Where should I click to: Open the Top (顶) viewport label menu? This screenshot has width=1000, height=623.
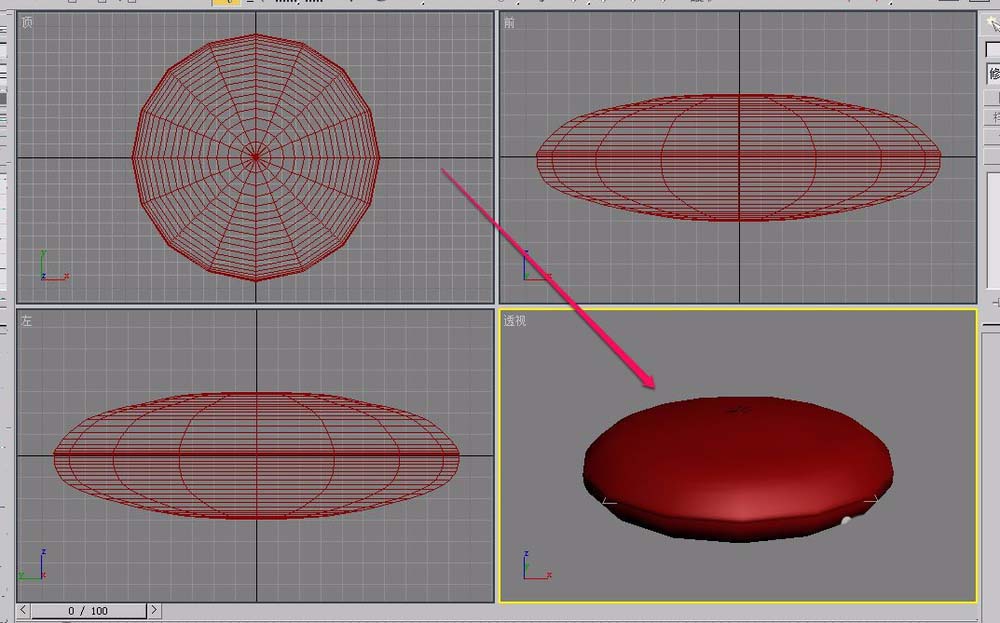click(26, 21)
